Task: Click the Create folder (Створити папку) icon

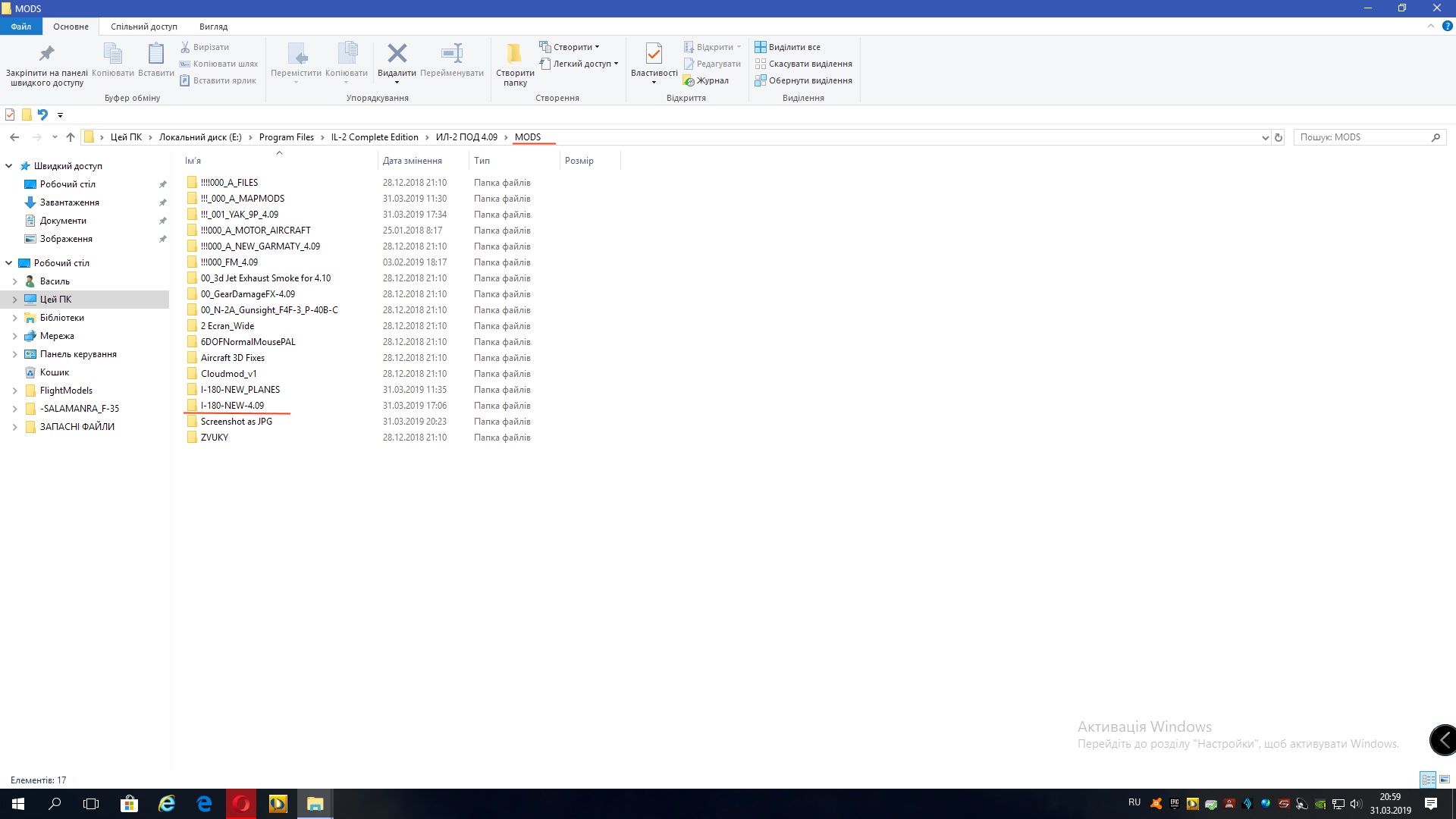Action: coord(514,55)
